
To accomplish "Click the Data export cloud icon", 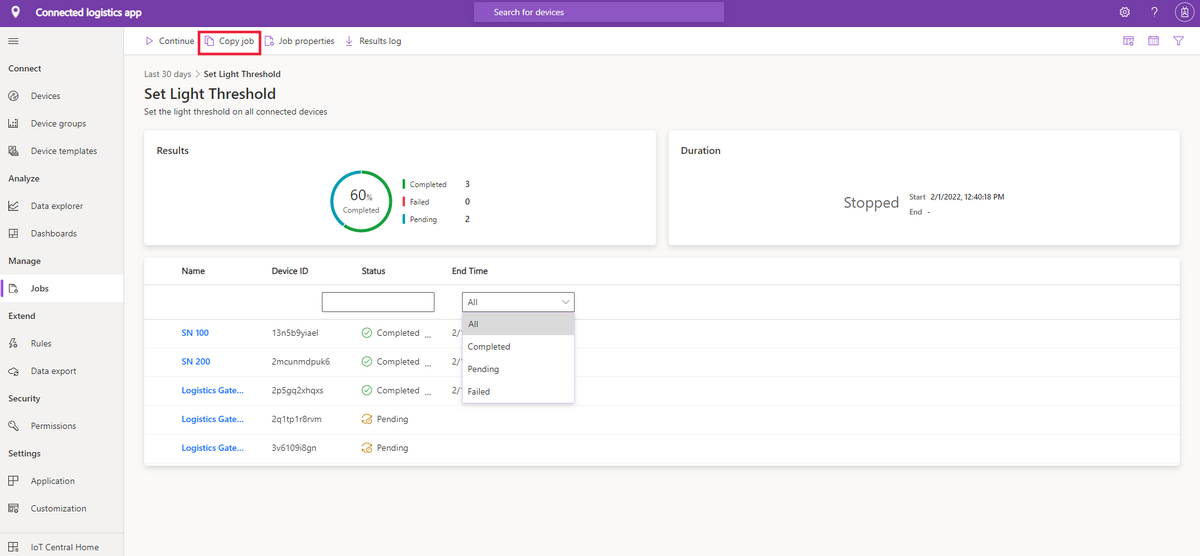I will pyautogui.click(x=14, y=371).
